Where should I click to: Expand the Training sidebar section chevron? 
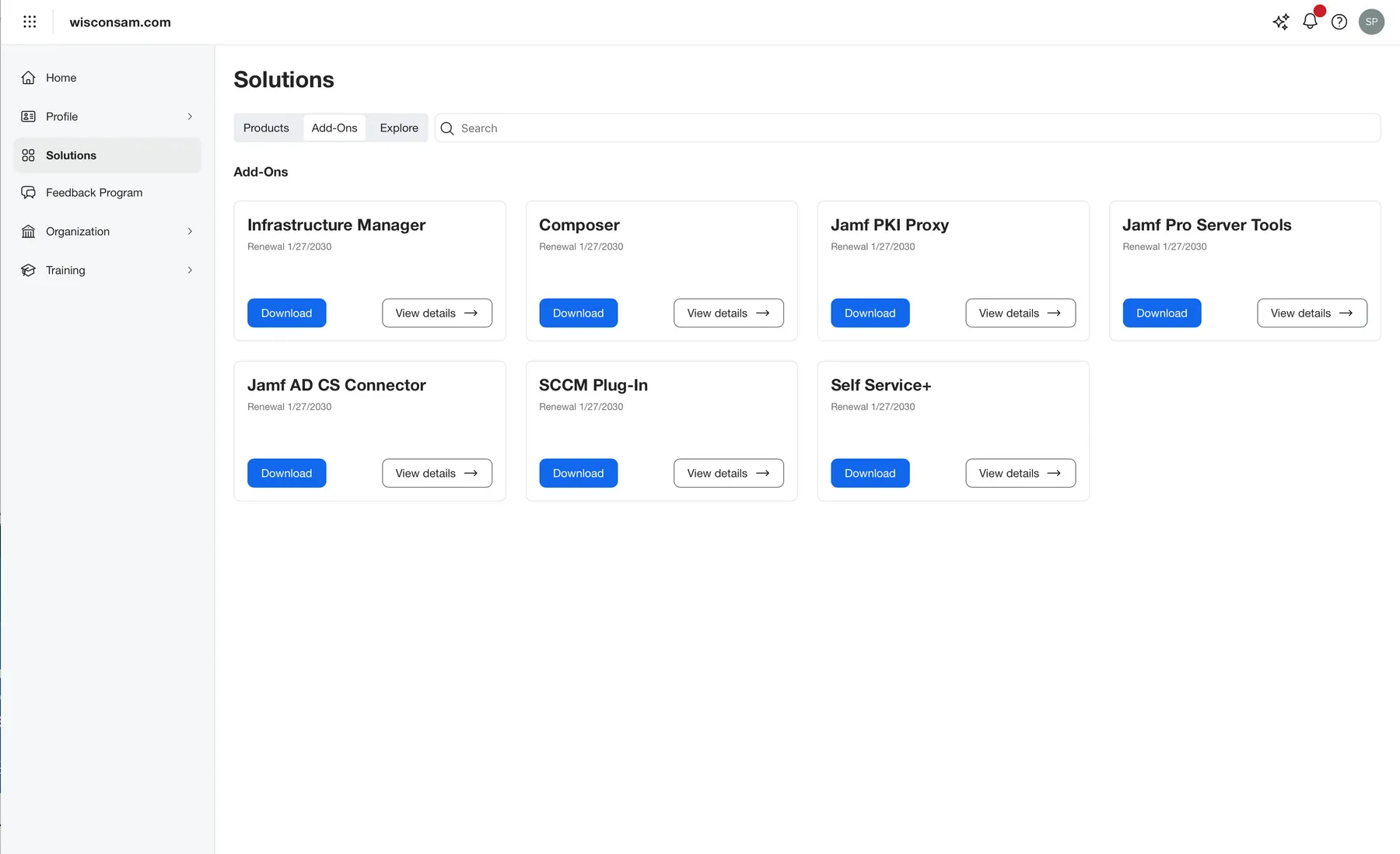pos(190,271)
